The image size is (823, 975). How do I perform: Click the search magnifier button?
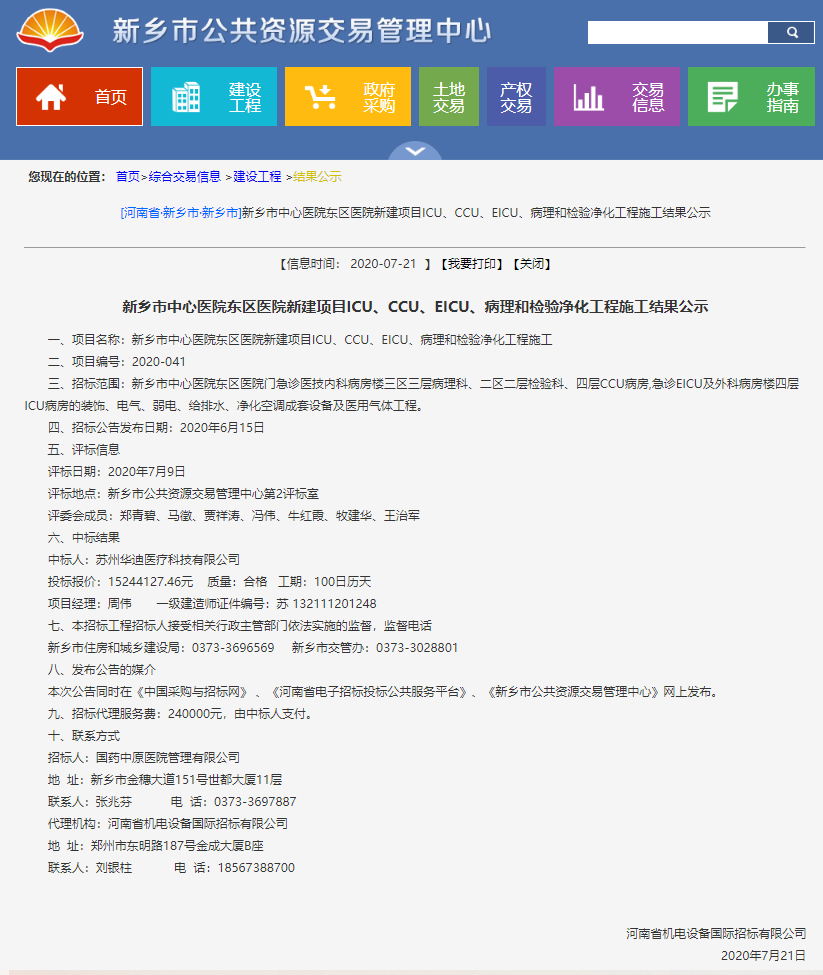pyautogui.click(x=791, y=32)
